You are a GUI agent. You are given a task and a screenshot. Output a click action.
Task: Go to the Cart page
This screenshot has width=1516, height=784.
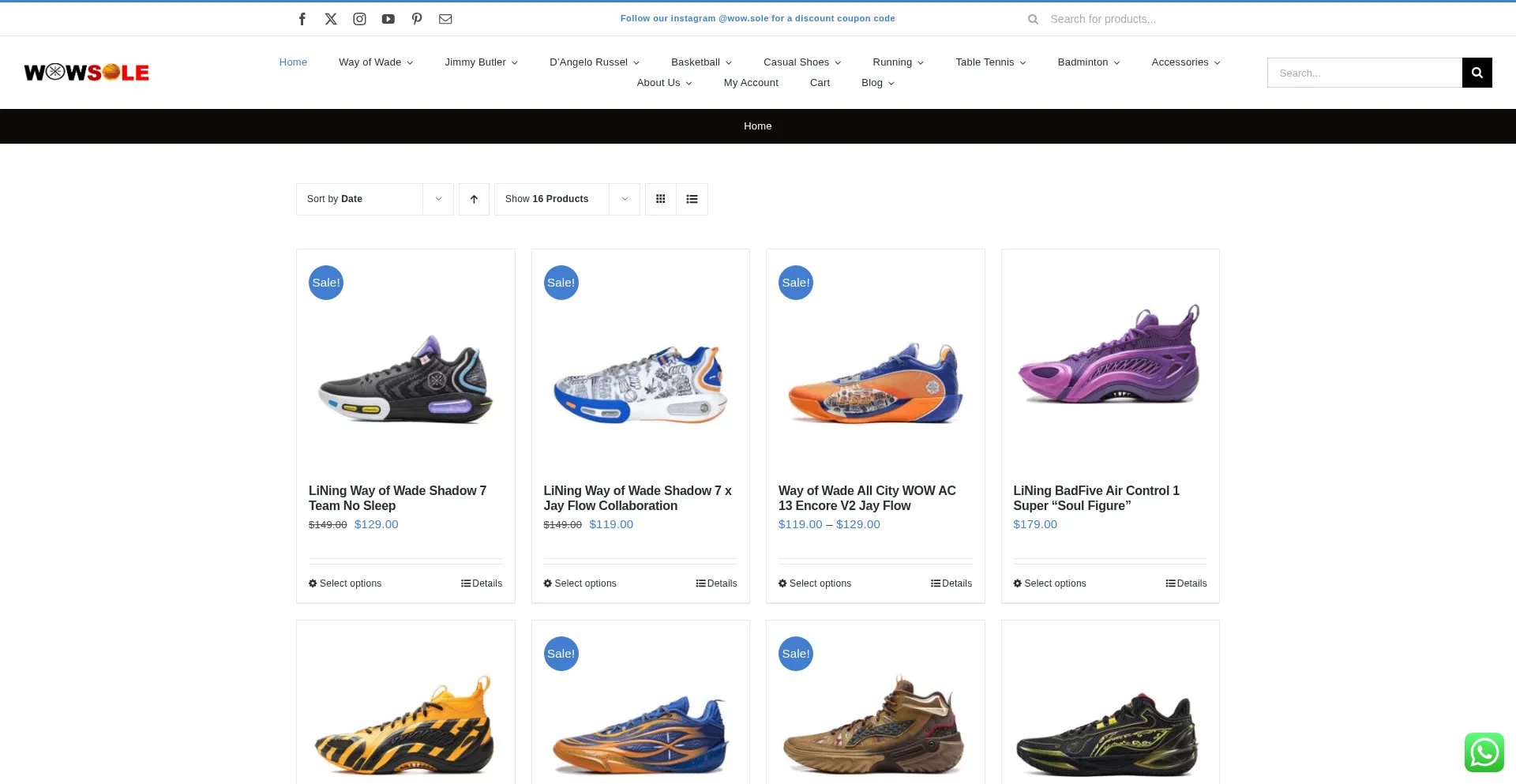coord(820,83)
